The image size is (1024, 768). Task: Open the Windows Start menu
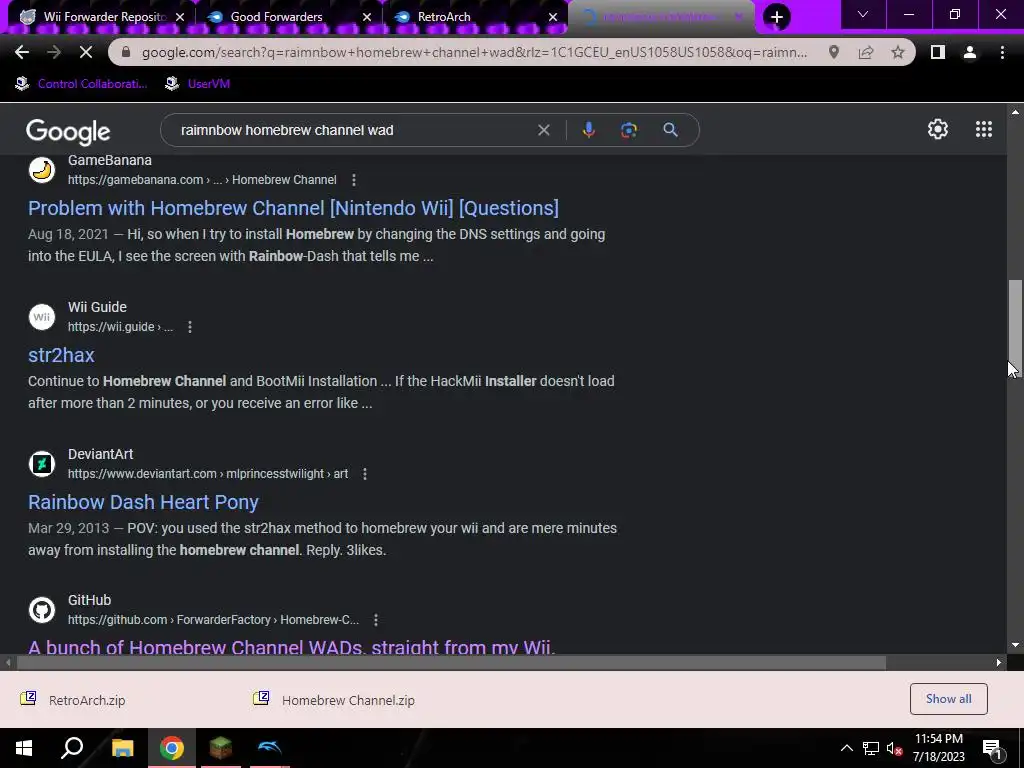(x=24, y=748)
